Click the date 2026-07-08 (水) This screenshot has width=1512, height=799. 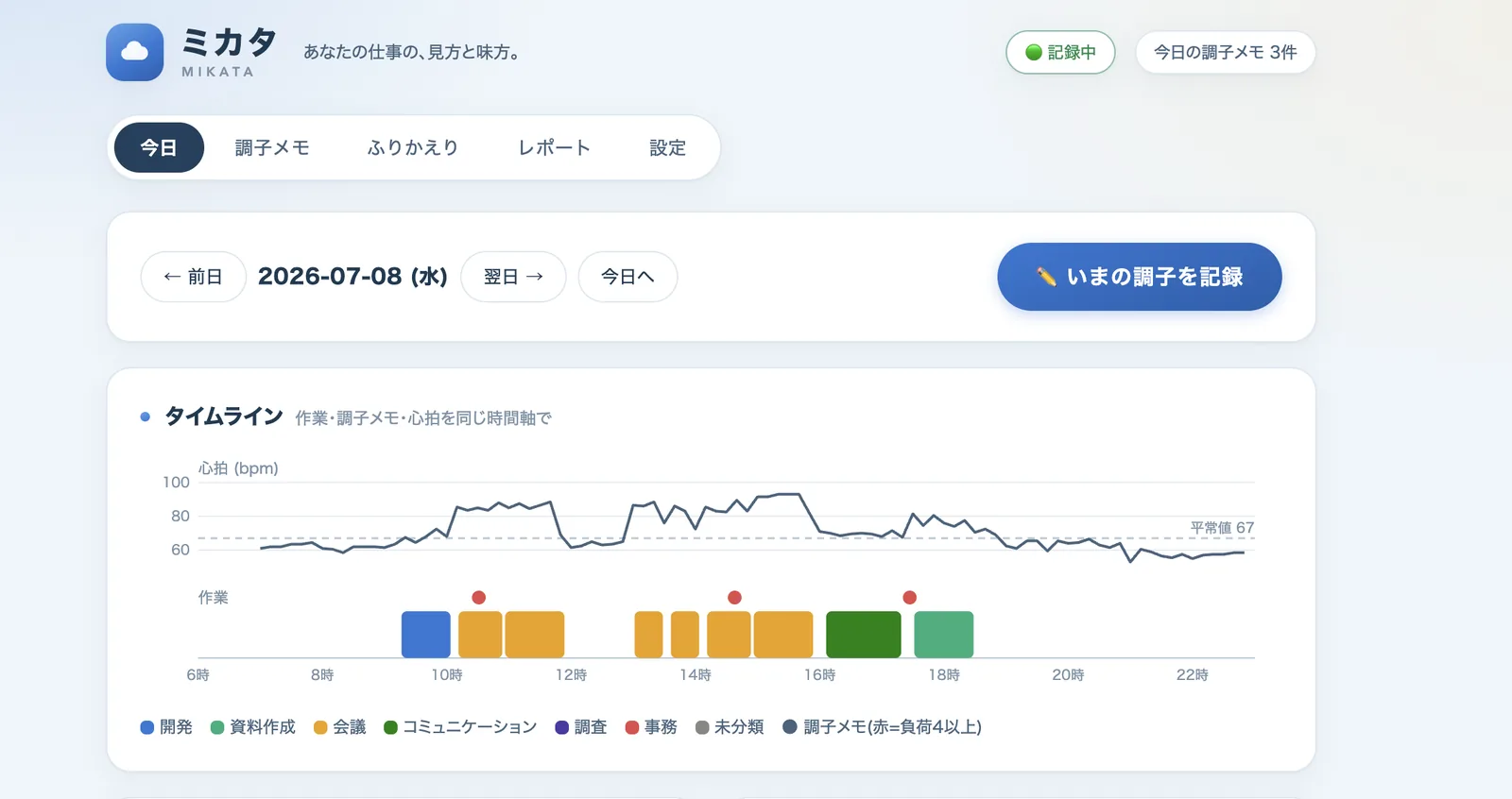click(352, 276)
